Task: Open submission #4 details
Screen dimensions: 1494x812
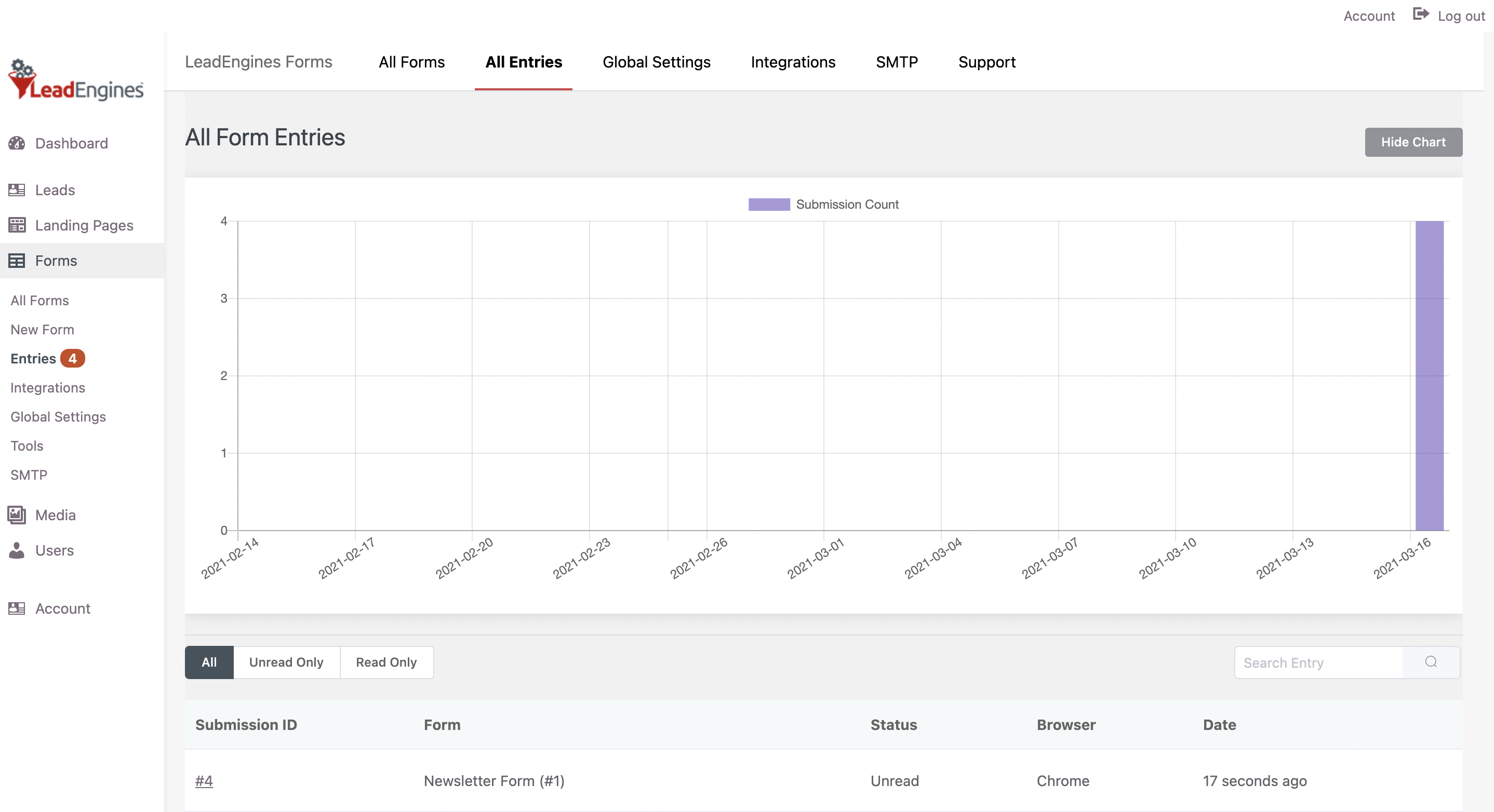Action: pyautogui.click(x=204, y=781)
